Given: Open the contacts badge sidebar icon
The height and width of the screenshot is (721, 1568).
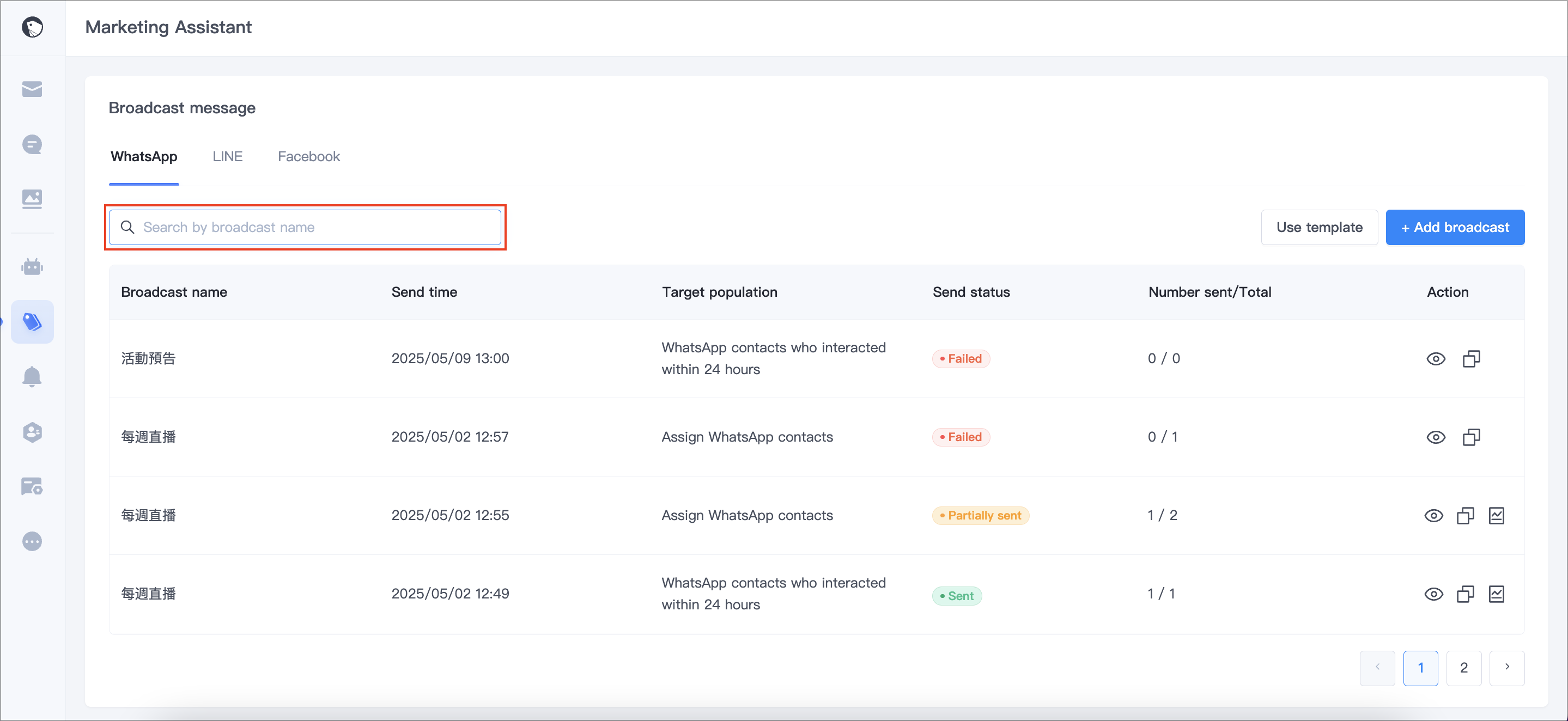Looking at the screenshot, I should pyautogui.click(x=32, y=432).
